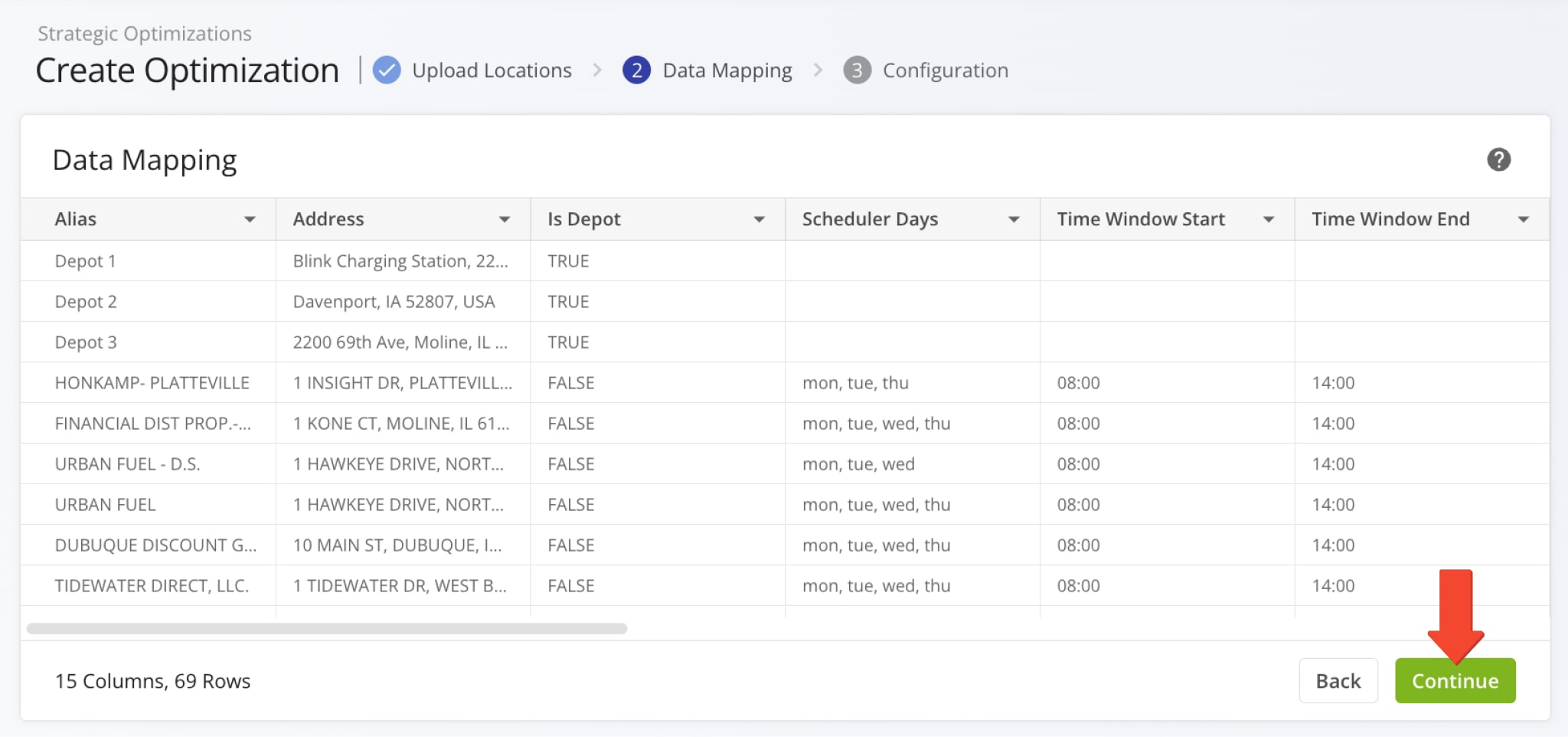
Task: Open the Scheduler Days column dropdown
Action: tap(1014, 220)
